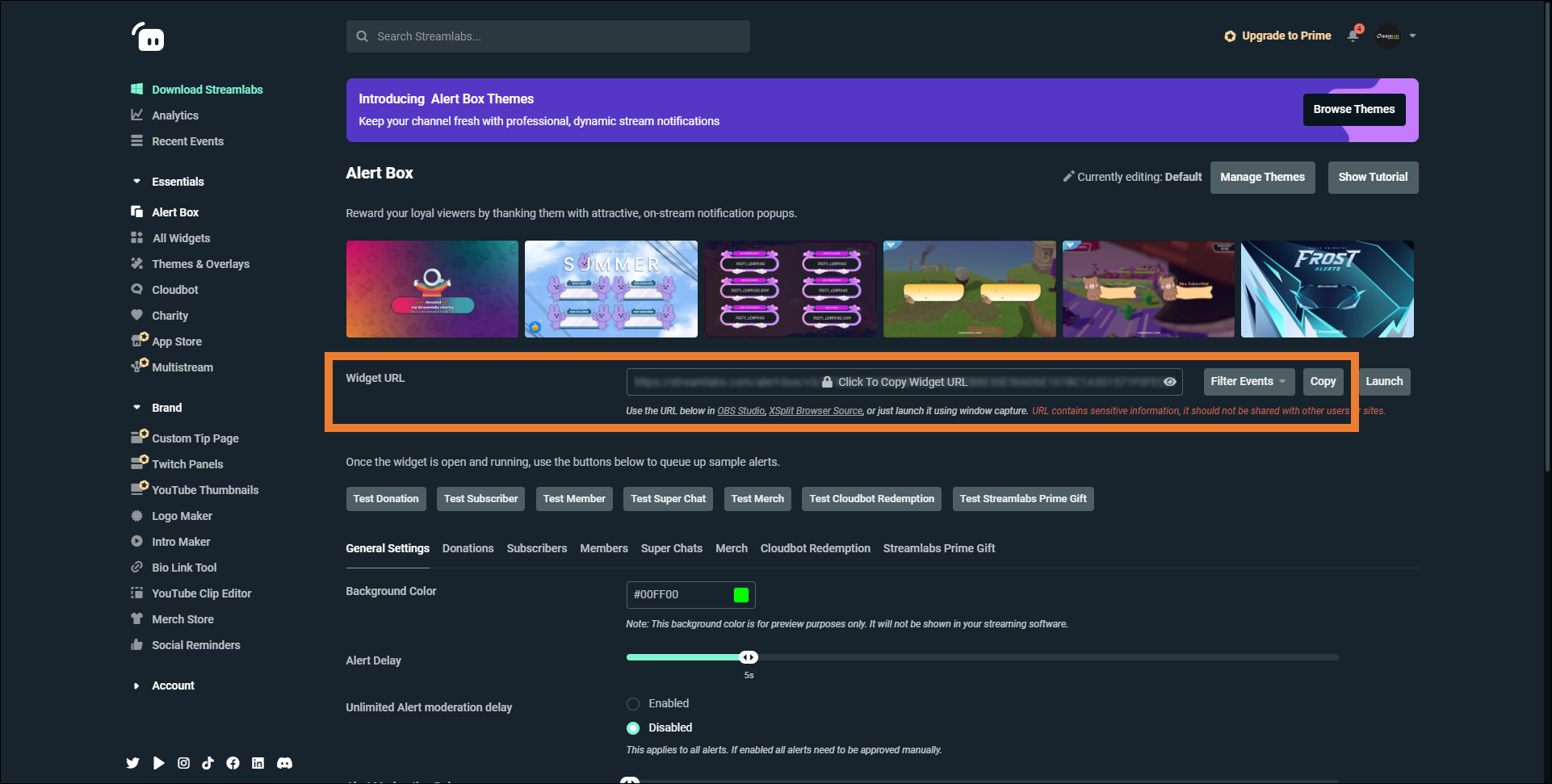The image size is (1552, 784).
Task: Switch to Cloudbot Redemption tab
Action: pyautogui.click(x=816, y=548)
